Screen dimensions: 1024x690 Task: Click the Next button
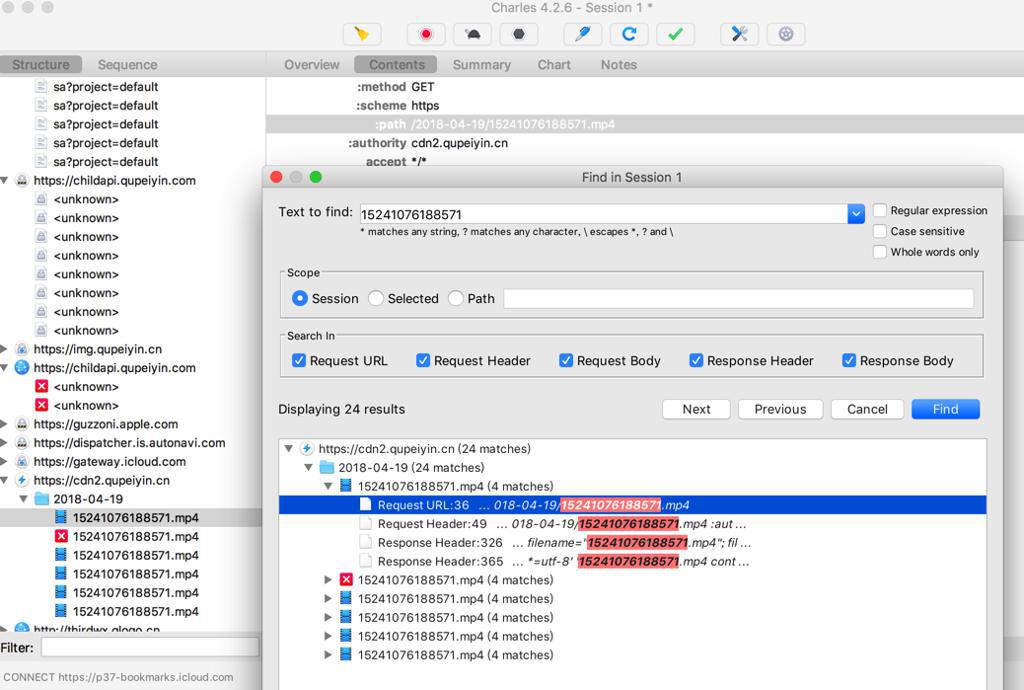[x=696, y=409]
